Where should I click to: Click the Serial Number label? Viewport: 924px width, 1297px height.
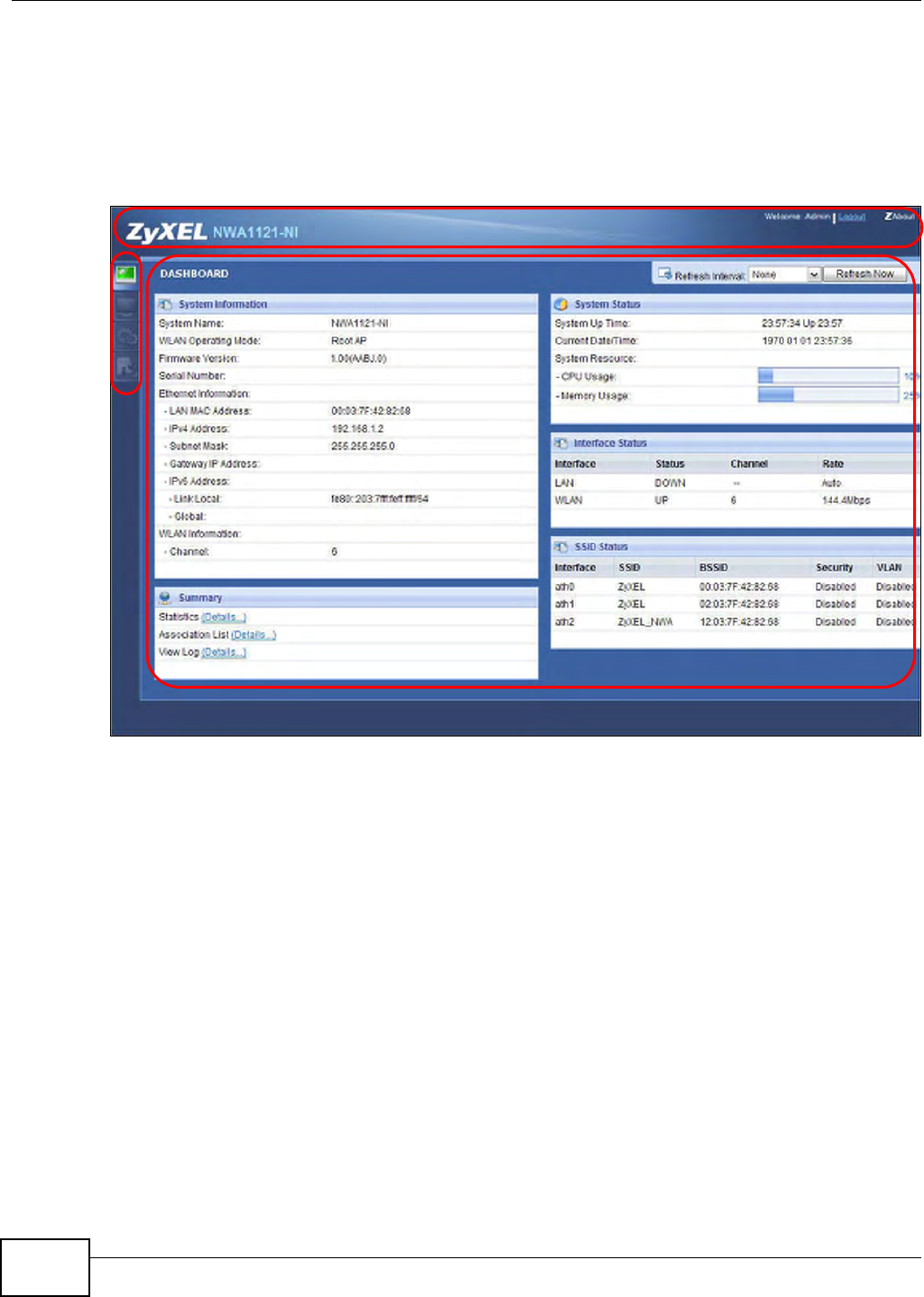(192, 375)
